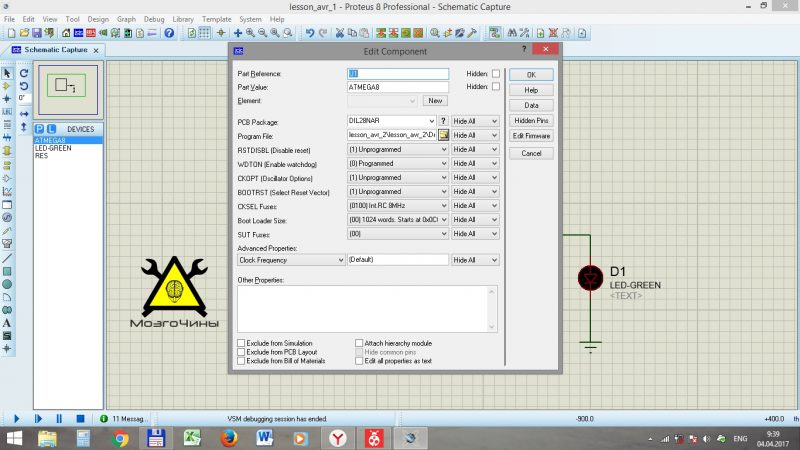Open the Debug menu

pyautogui.click(x=154, y=19)
